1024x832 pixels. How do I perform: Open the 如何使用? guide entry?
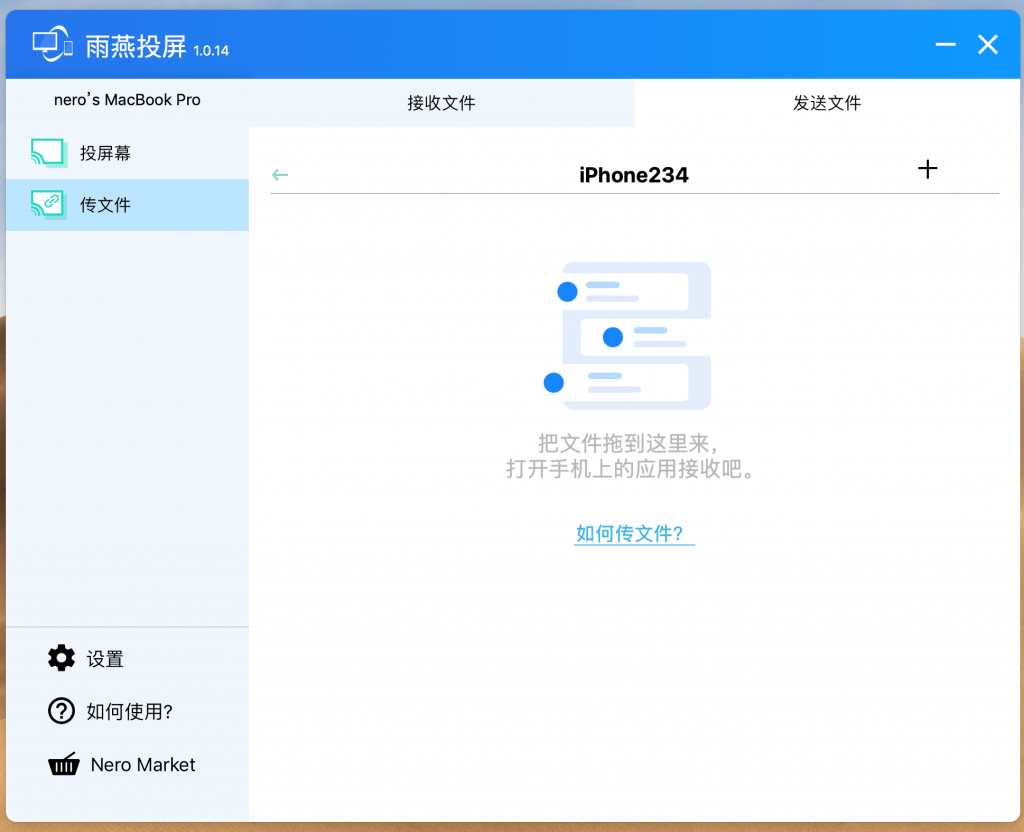click(130, 712)
